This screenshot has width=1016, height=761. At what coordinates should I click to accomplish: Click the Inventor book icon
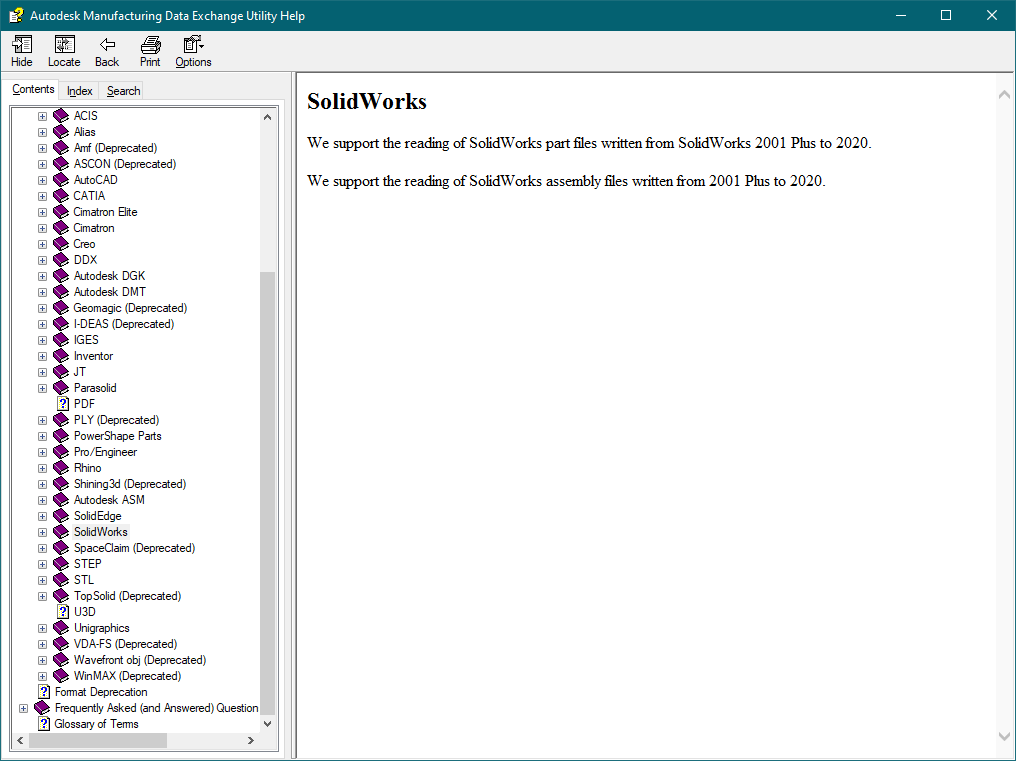61,356
